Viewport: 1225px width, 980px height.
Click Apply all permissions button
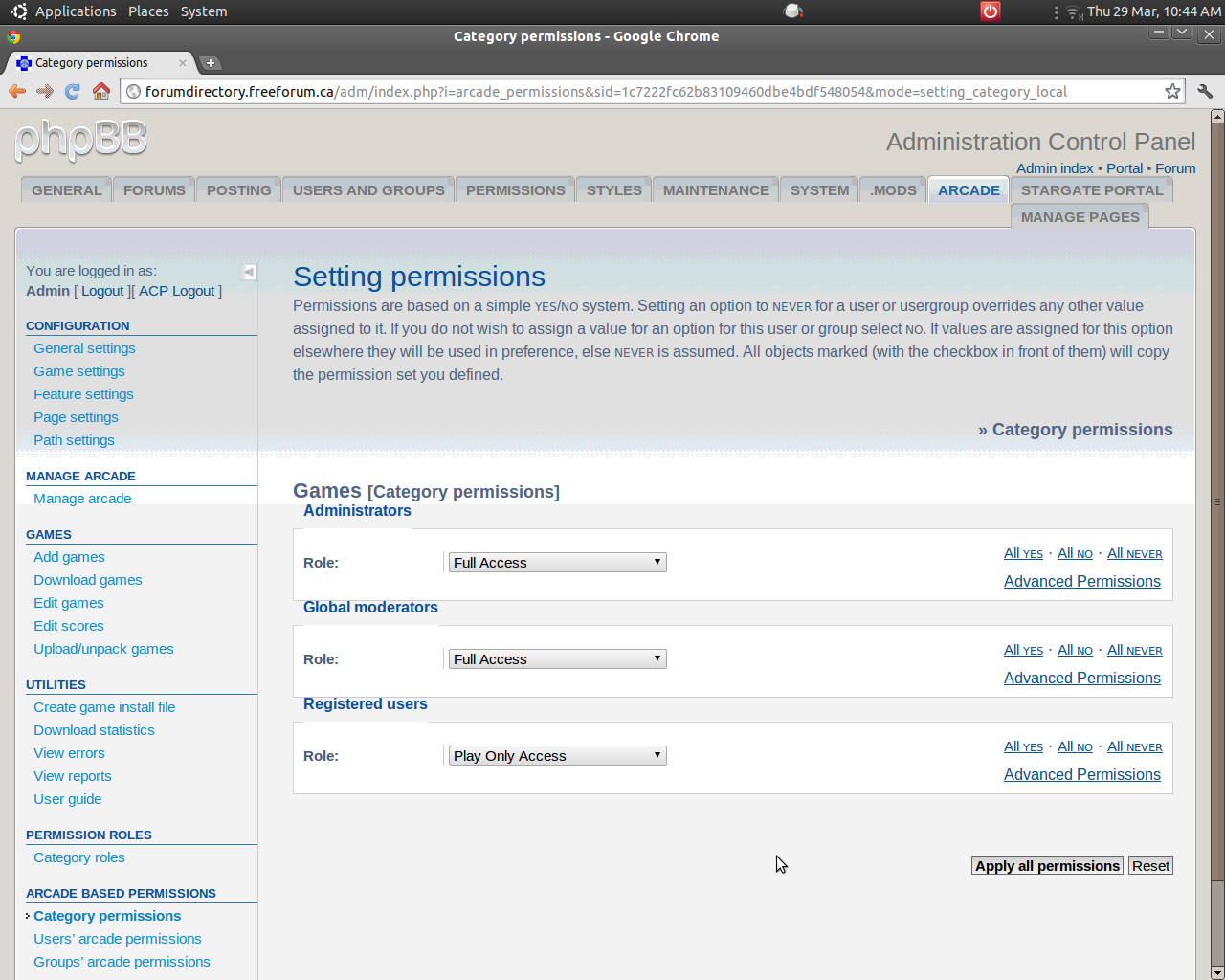click(1047, 865)
